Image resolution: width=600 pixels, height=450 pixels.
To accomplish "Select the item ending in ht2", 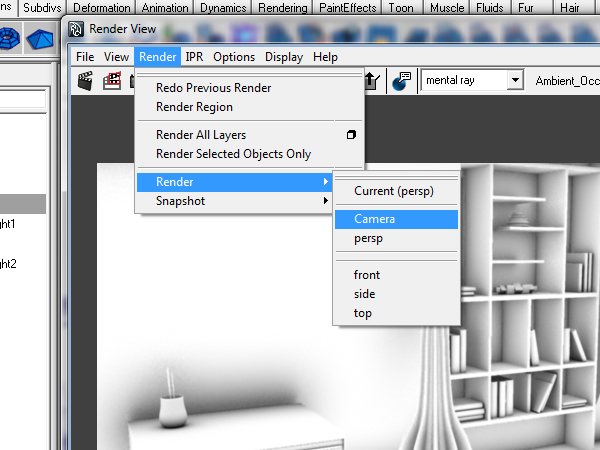I will (x=8, y=264).
